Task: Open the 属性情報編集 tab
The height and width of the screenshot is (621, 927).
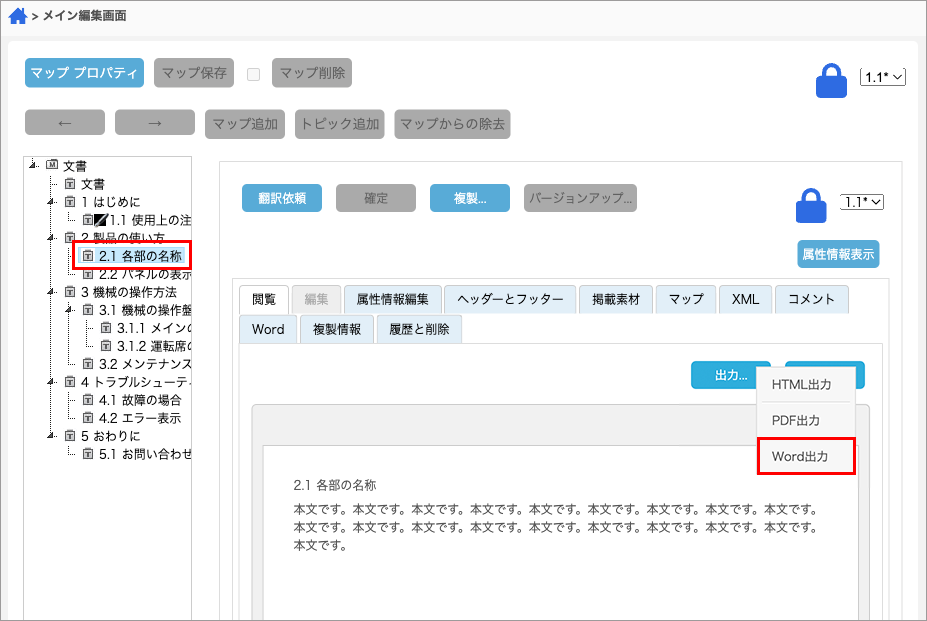Action: (393, 299)
